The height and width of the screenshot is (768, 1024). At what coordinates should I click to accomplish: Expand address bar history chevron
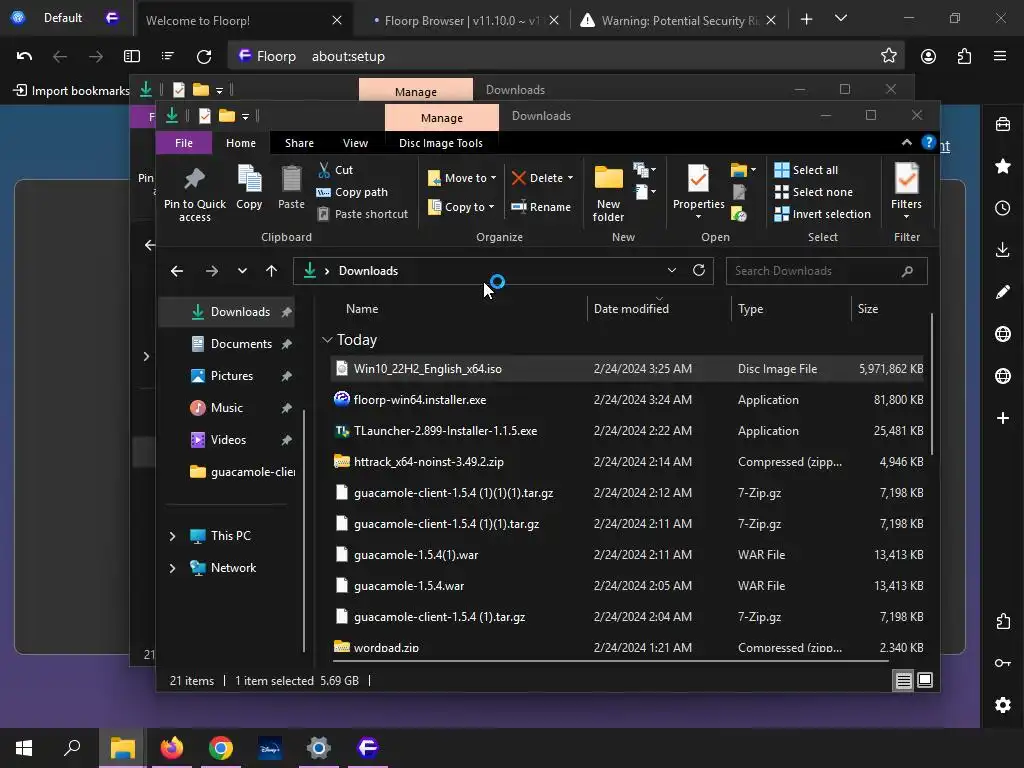coord(671,270)
